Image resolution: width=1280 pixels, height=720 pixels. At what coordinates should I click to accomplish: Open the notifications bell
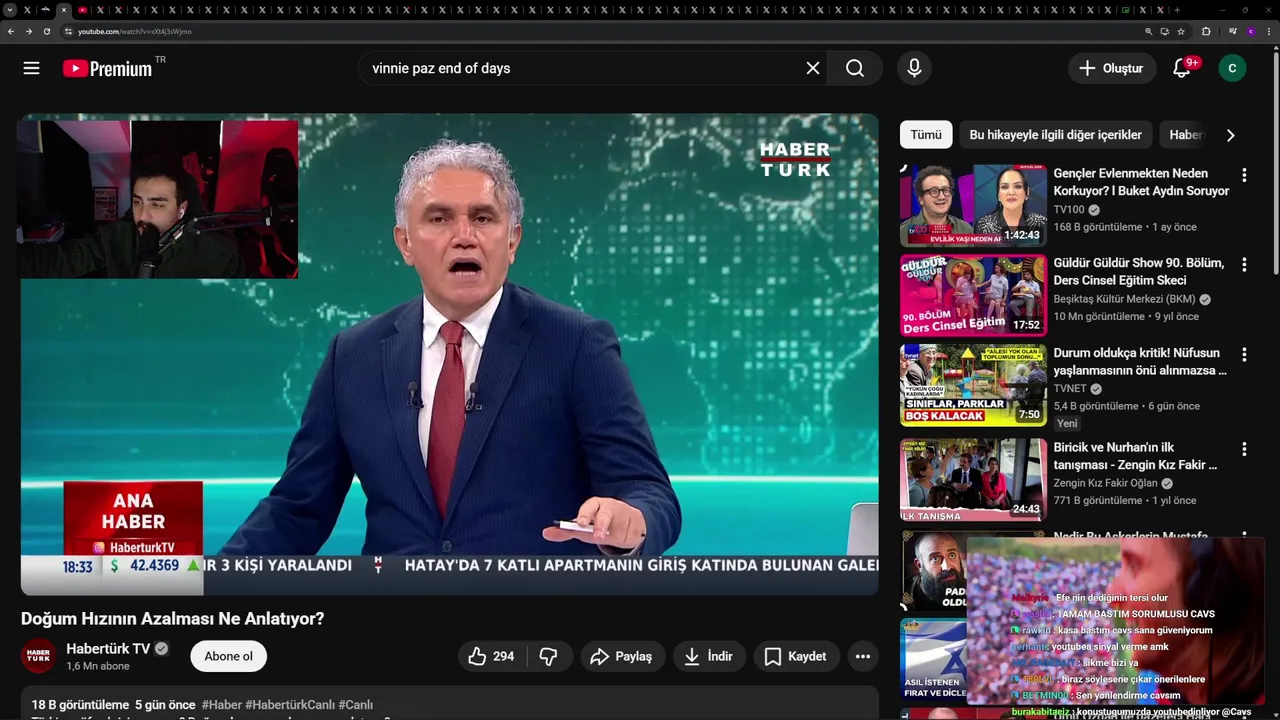coord(1182,68)
